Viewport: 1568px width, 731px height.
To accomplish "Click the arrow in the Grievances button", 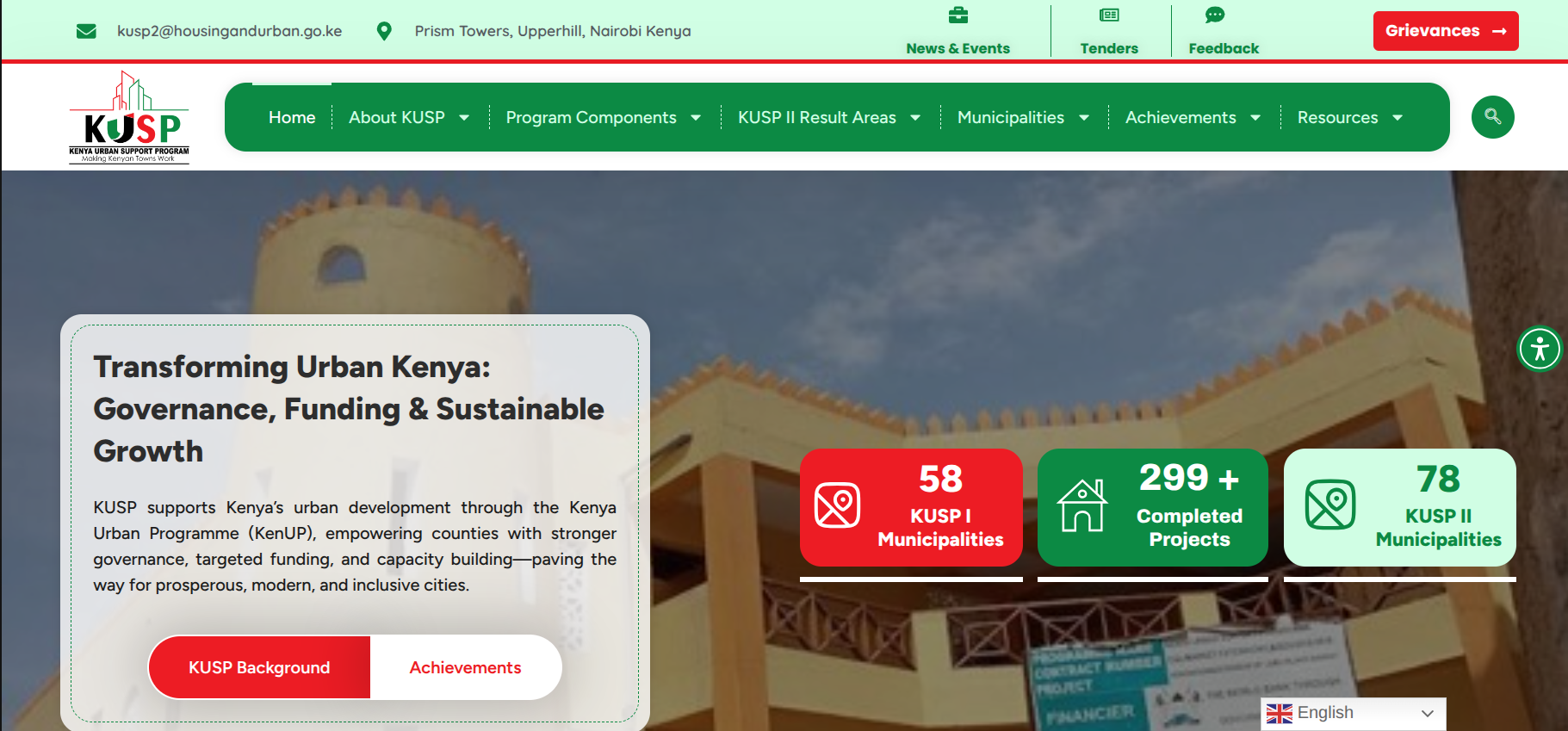I will [1499, 31].
